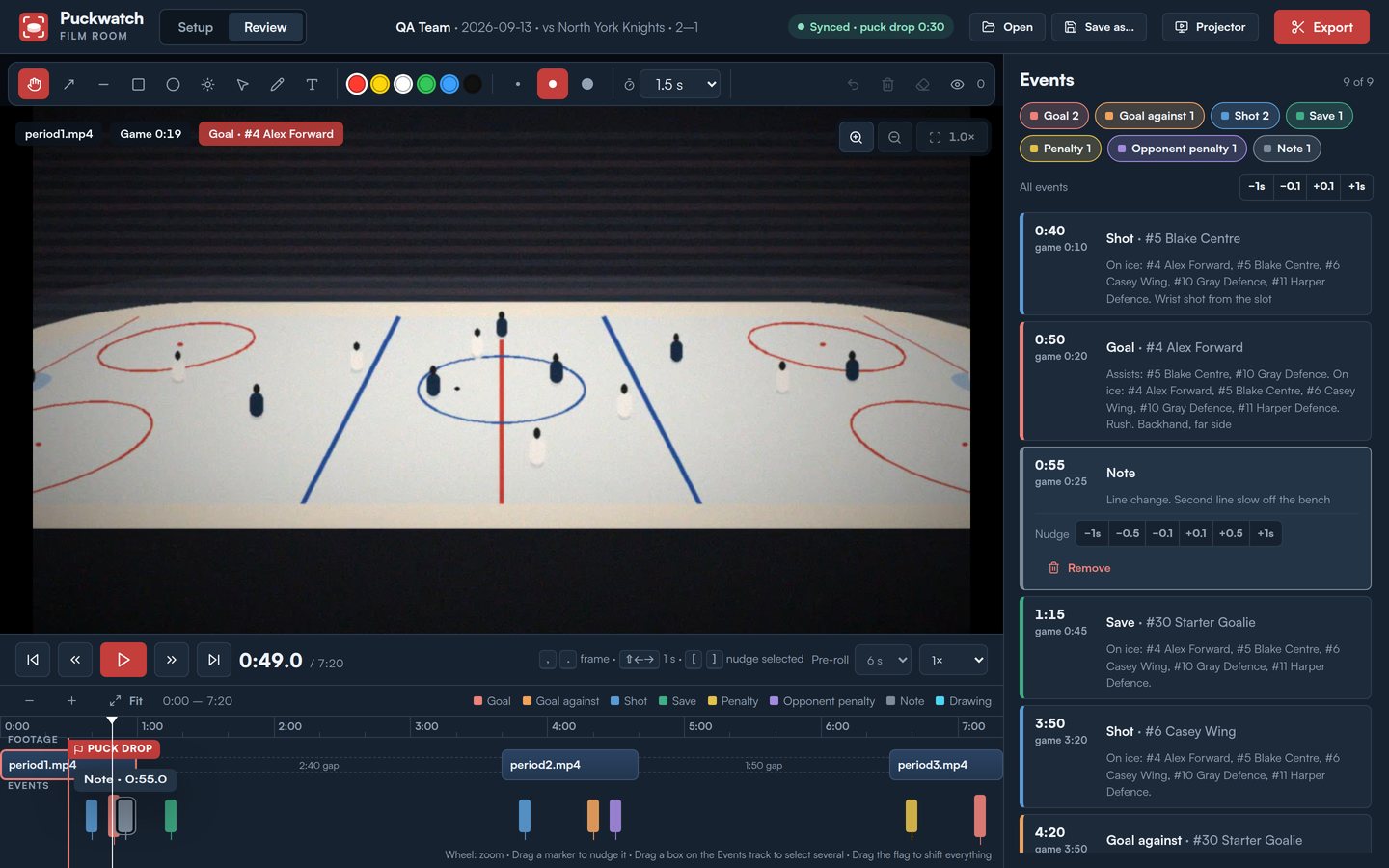This screenshot has height=868, width=1389.
Task: Switch to the Review tab
Action: (x=265, y=27)
